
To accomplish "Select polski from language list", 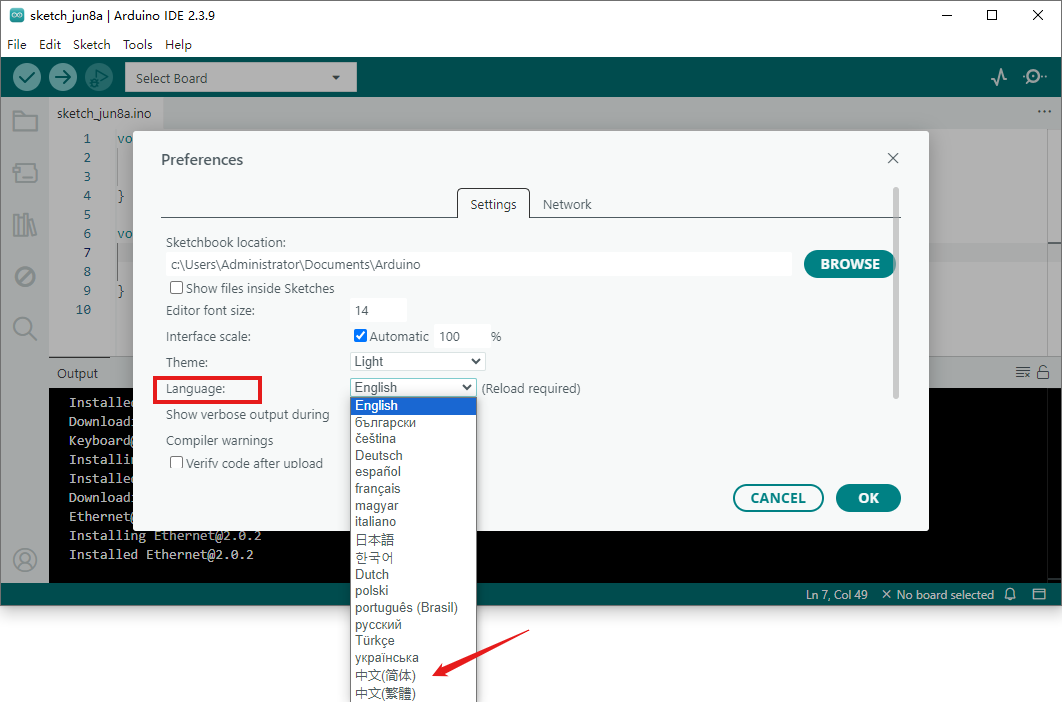I will (x=413, y=590).
